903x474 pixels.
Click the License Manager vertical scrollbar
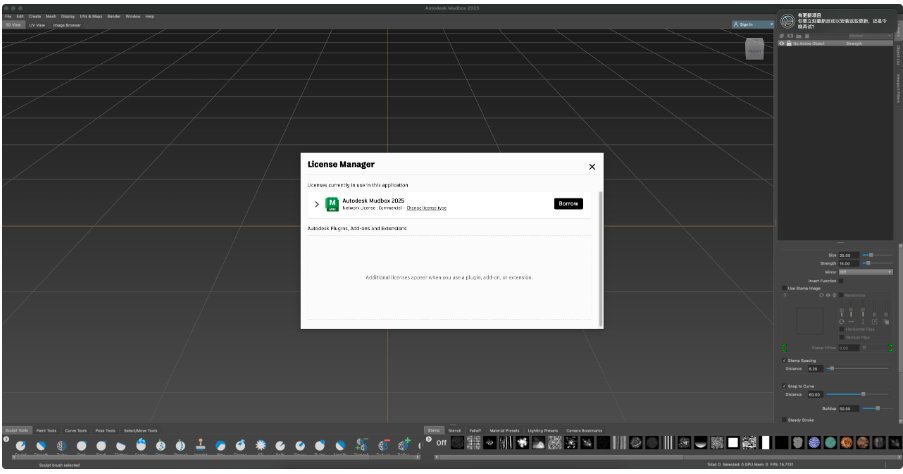pyautogui.click(x=601, y=259)
